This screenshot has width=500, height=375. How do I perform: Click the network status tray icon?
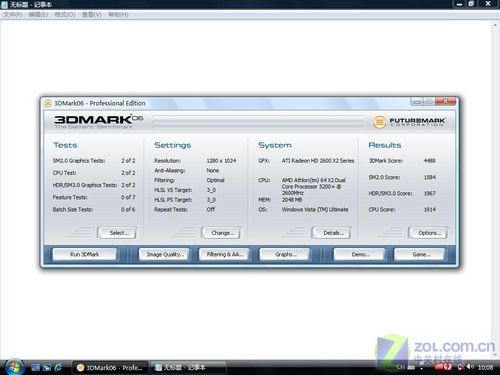[461, 367]
